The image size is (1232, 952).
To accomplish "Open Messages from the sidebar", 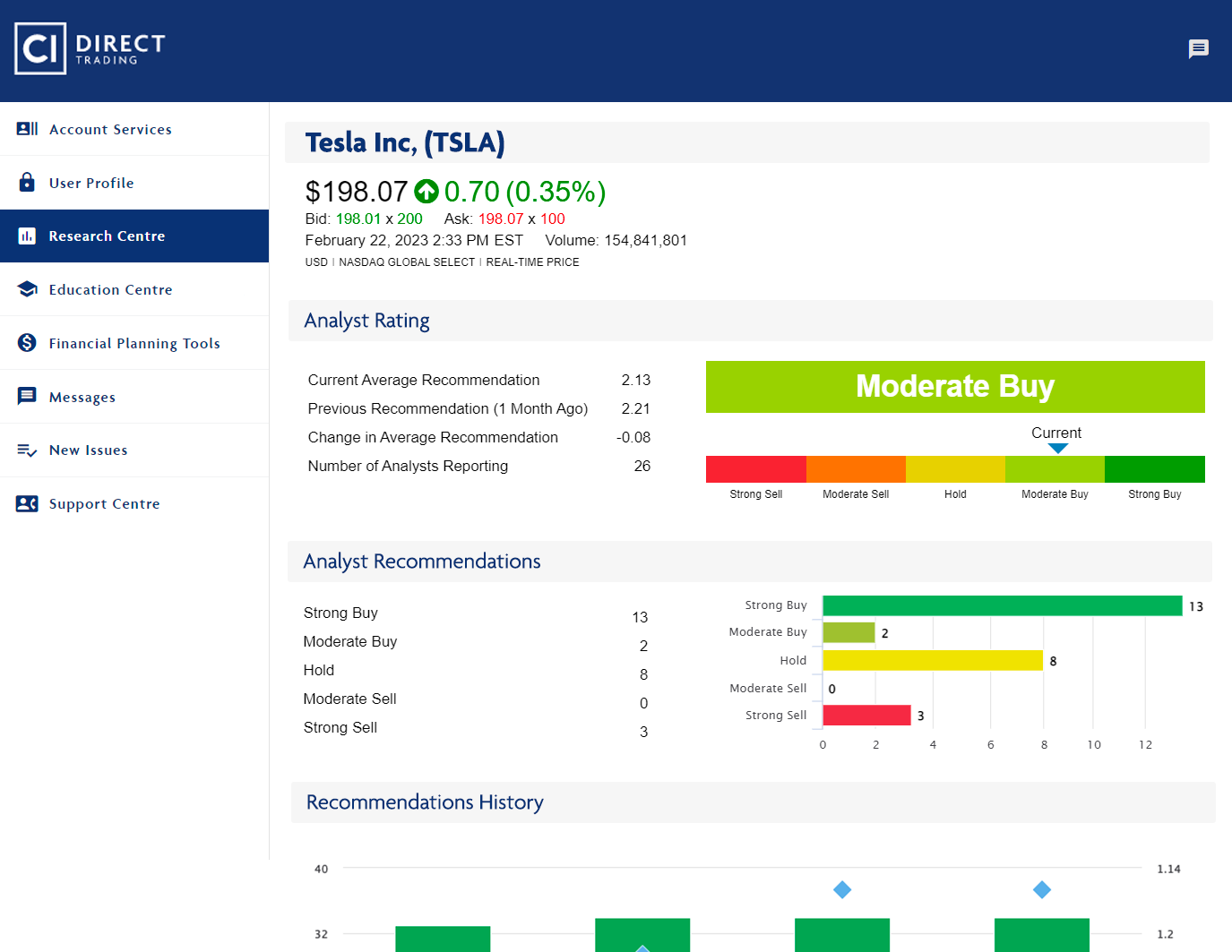I will click(x=82, y=397).
